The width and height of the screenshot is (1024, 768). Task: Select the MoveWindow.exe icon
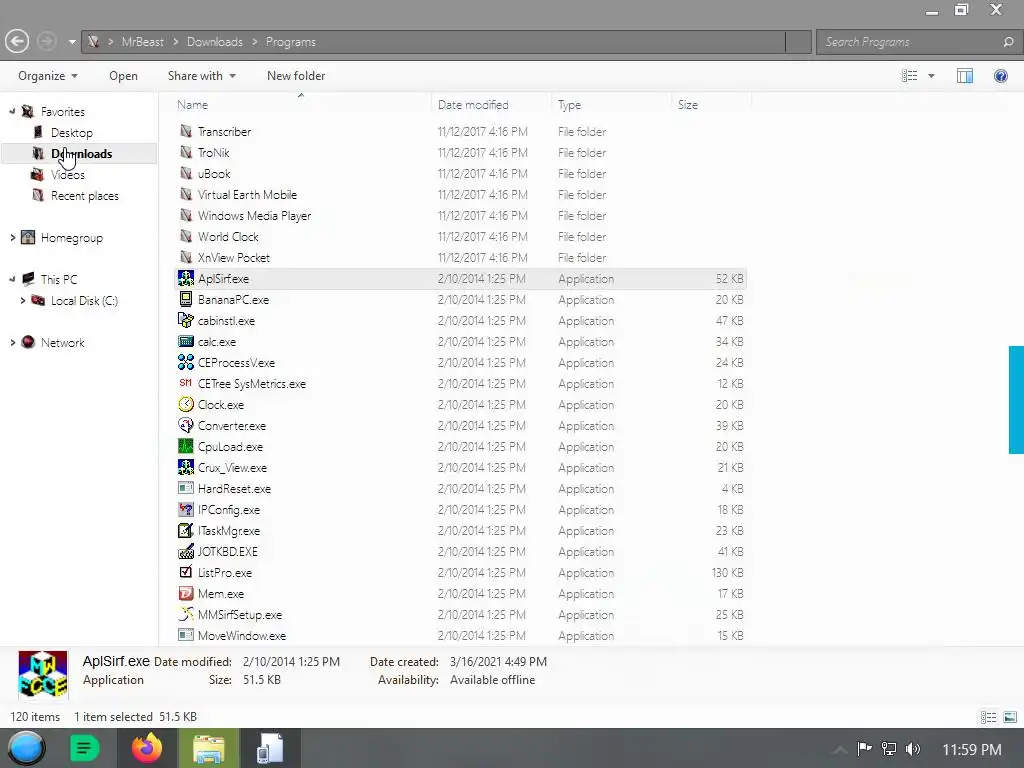pos(185,635)
